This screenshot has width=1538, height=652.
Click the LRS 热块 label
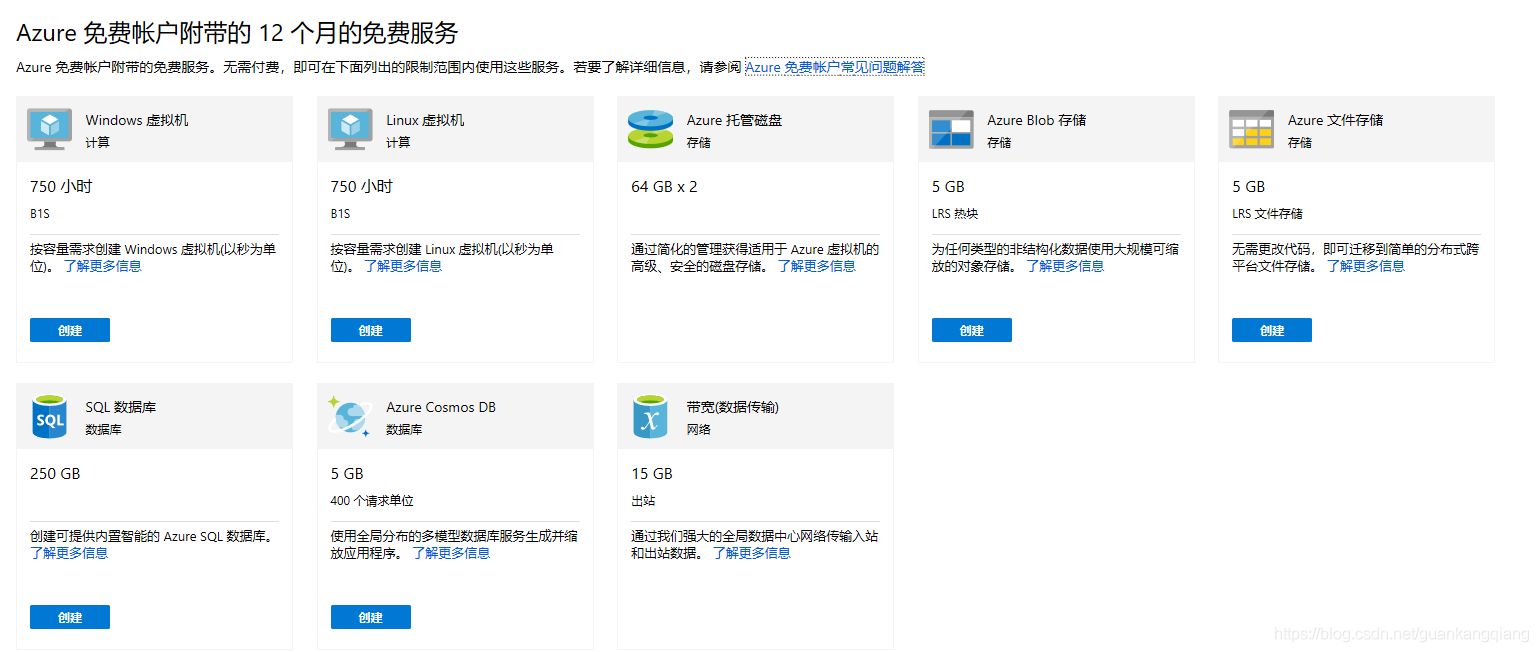click(955, 214)
